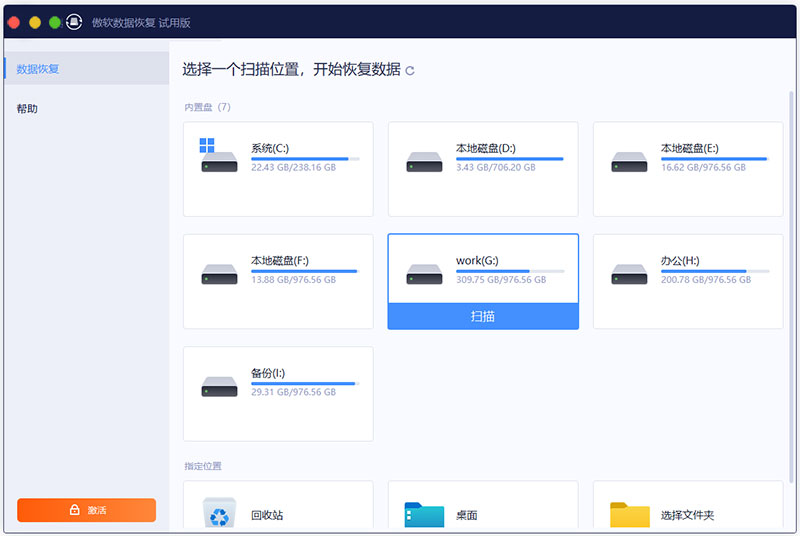
Task: Click the 系统(C:) usage bar
Action: pos(305,159)
